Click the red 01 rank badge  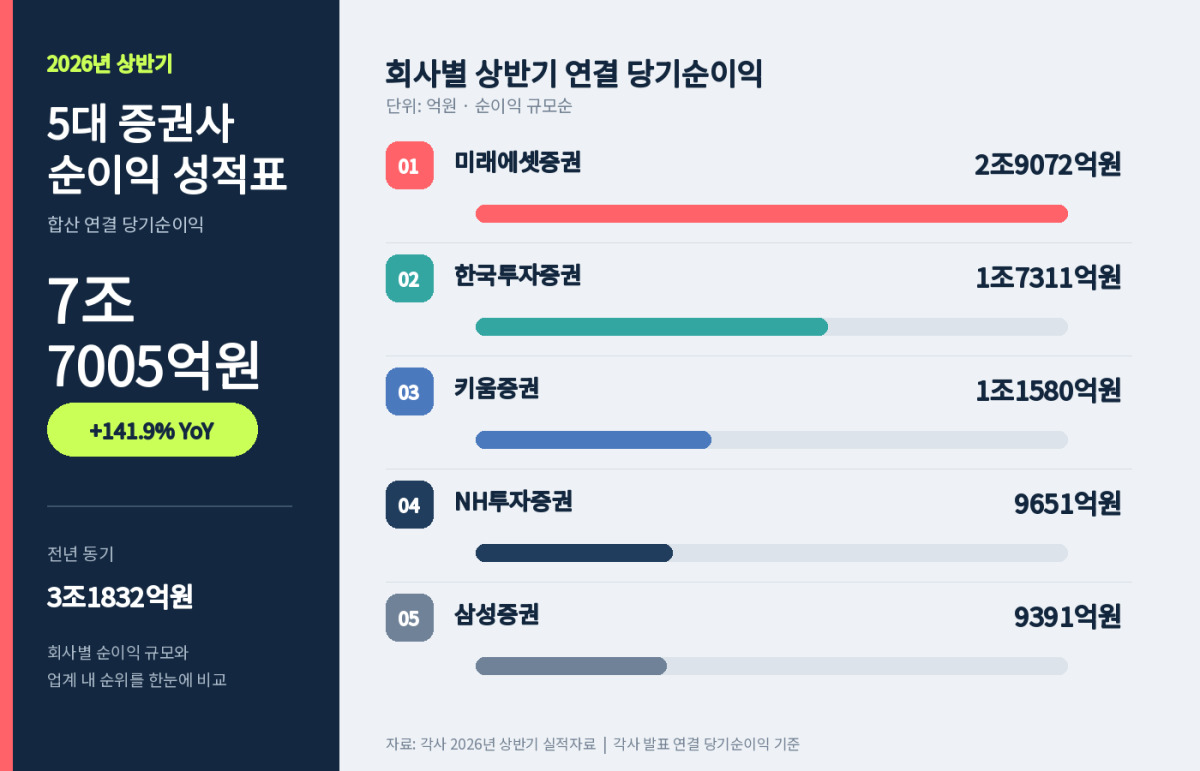[x=410, y=166]
